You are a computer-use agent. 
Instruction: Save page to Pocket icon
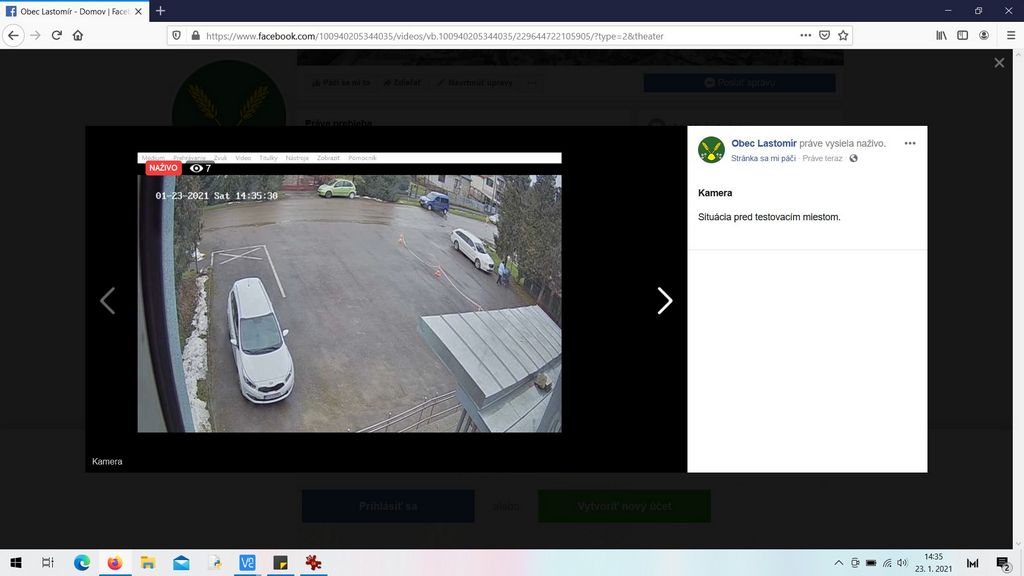(825, 35)
